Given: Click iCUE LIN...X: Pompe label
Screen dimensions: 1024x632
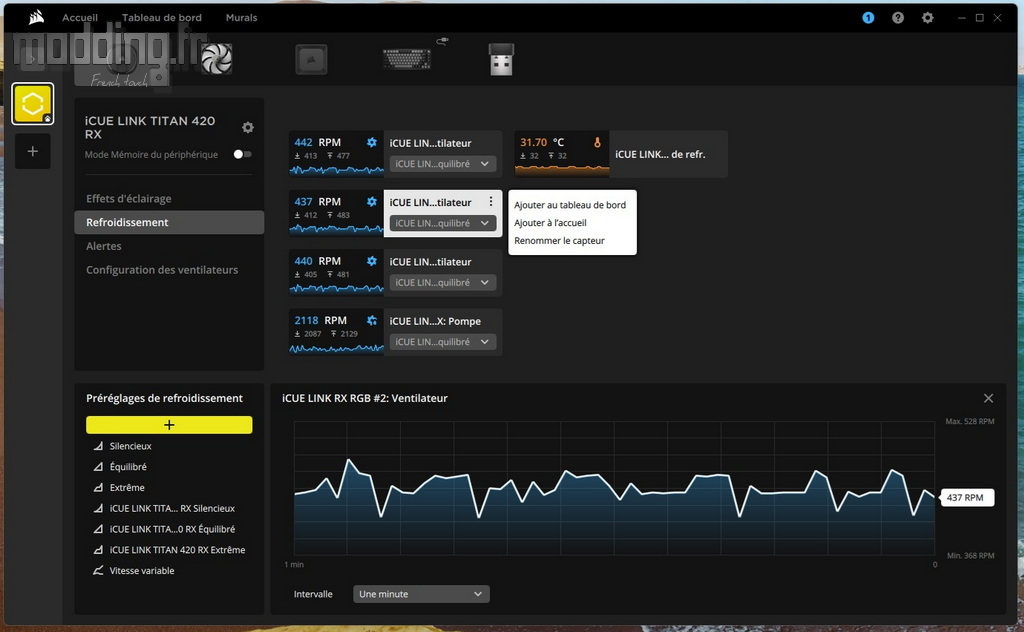Looking at the screenshot, I should tap(435, 321).
